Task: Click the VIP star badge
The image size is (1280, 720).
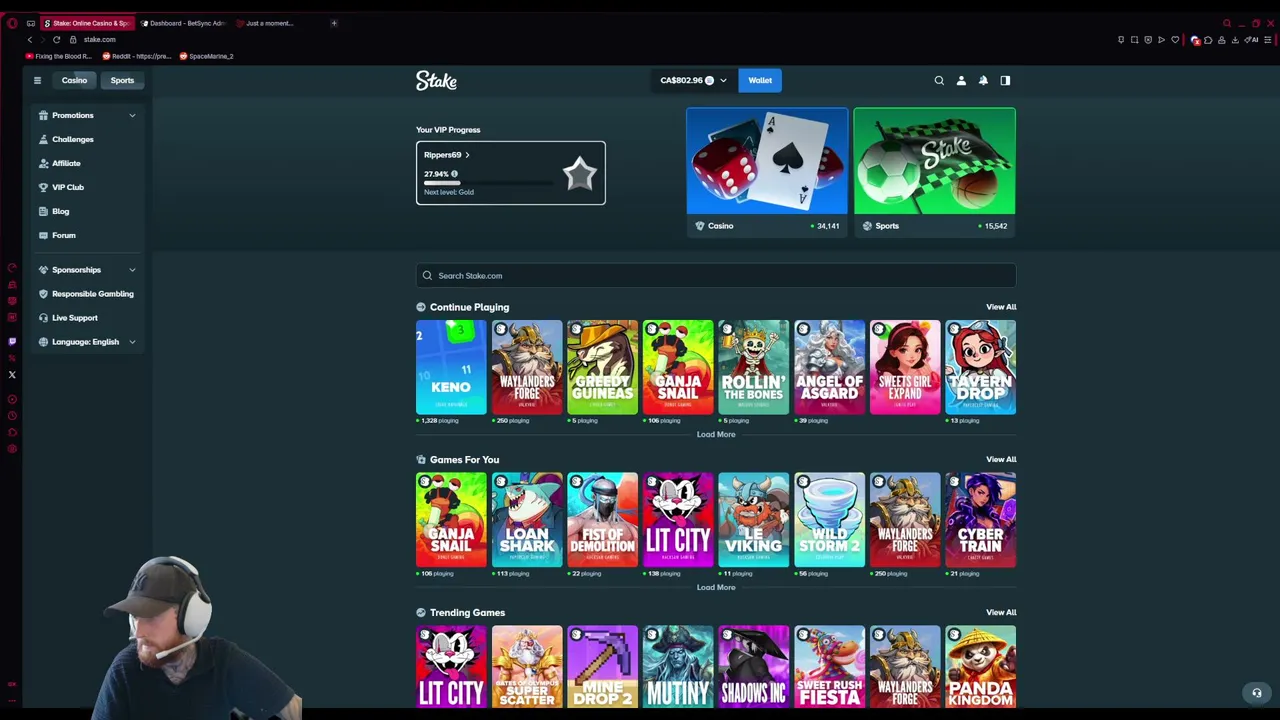Action: tap(580, 174)
